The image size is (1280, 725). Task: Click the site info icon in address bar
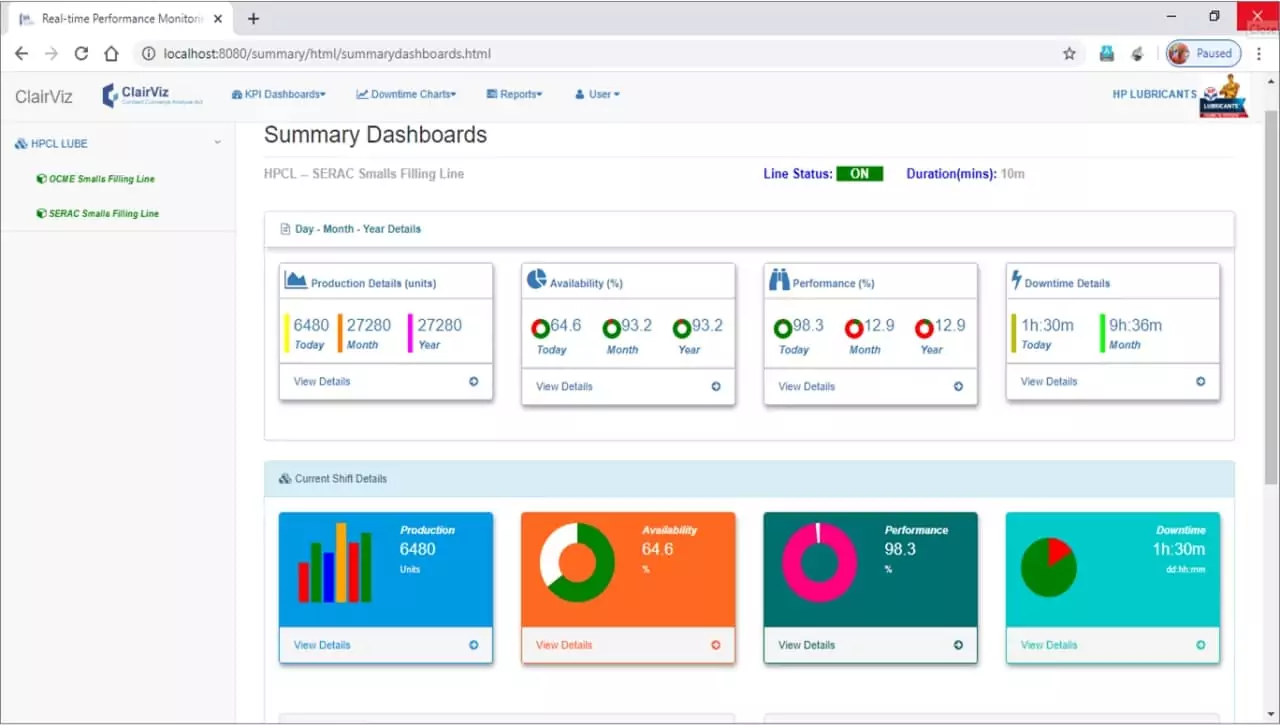[148, 54]
